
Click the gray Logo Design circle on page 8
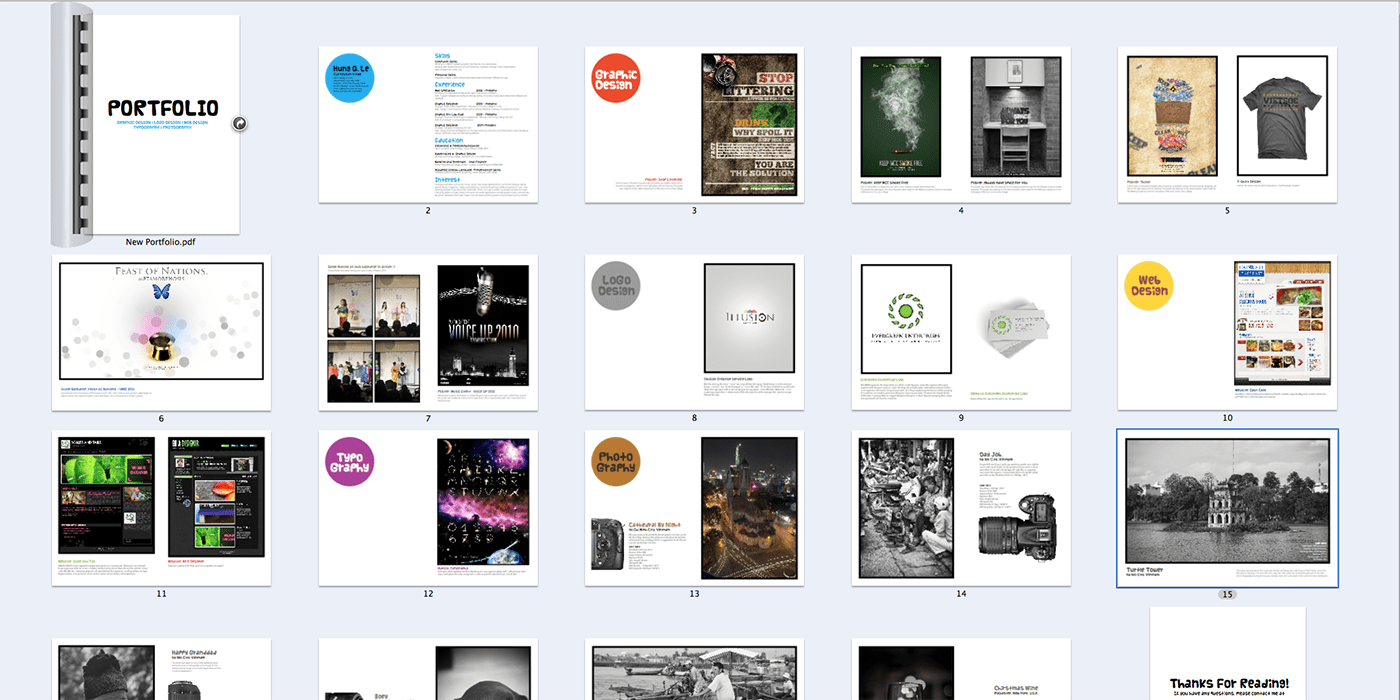pos(615,286)
